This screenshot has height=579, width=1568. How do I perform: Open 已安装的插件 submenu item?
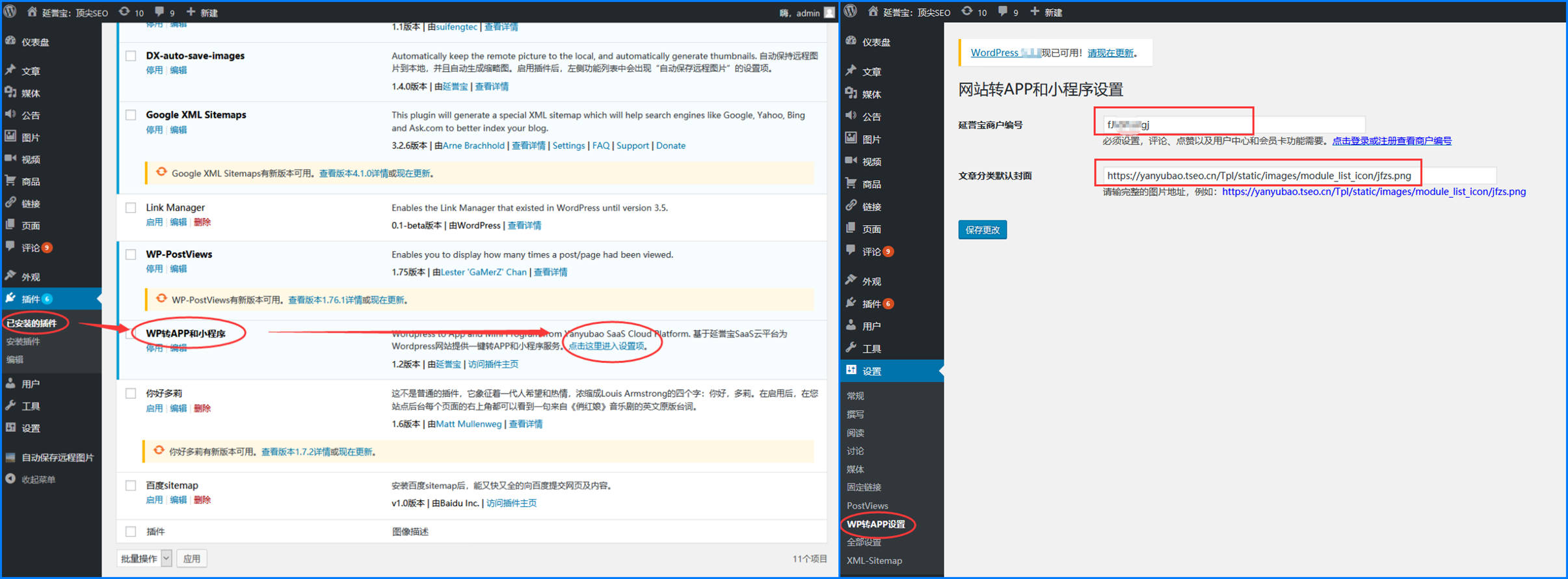coord(32,323)
